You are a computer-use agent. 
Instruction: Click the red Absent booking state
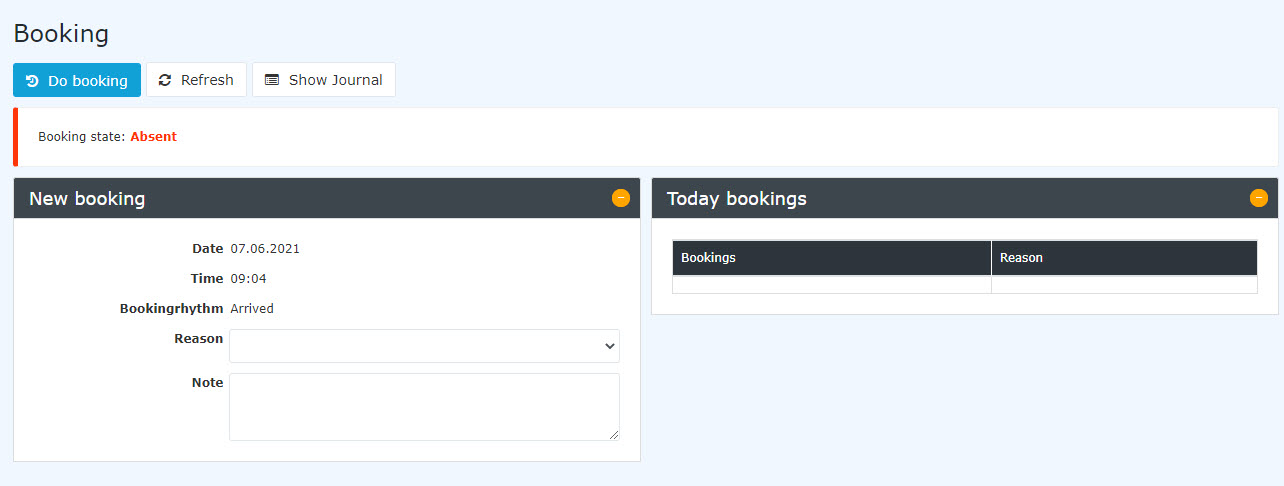[153, 137]
